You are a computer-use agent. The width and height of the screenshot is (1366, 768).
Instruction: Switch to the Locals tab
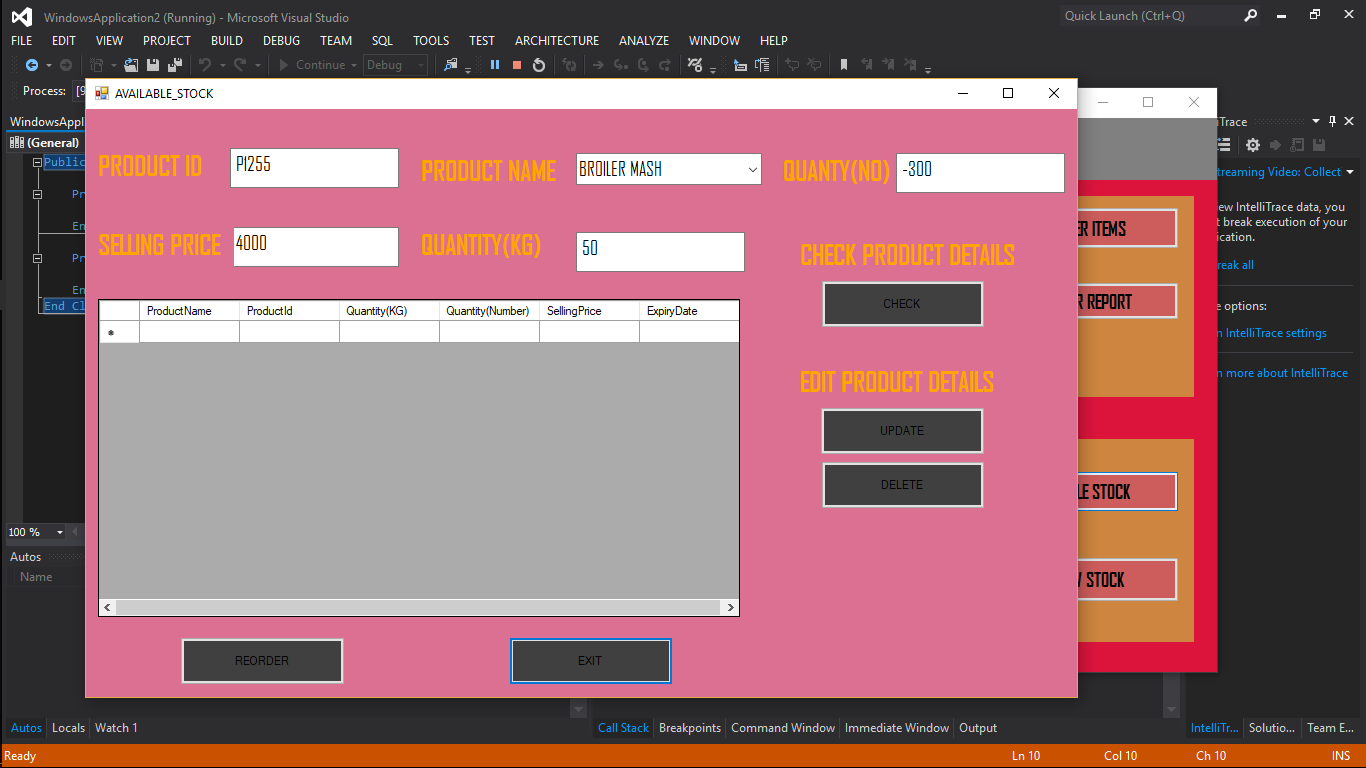click(68, 728)
